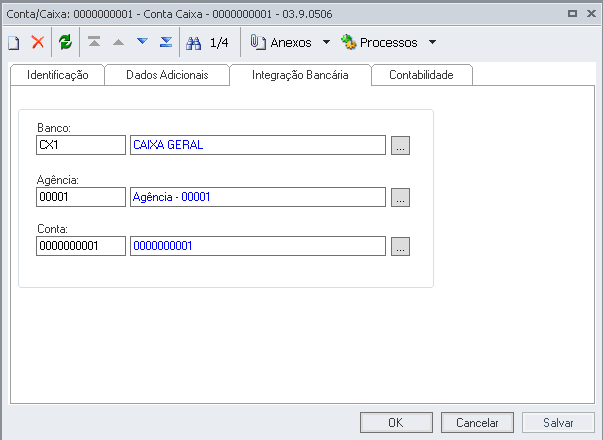The width and height of the screenshot is (603, 440).
Task: Expand the Processos dropdown arrow
Action: 432,42
